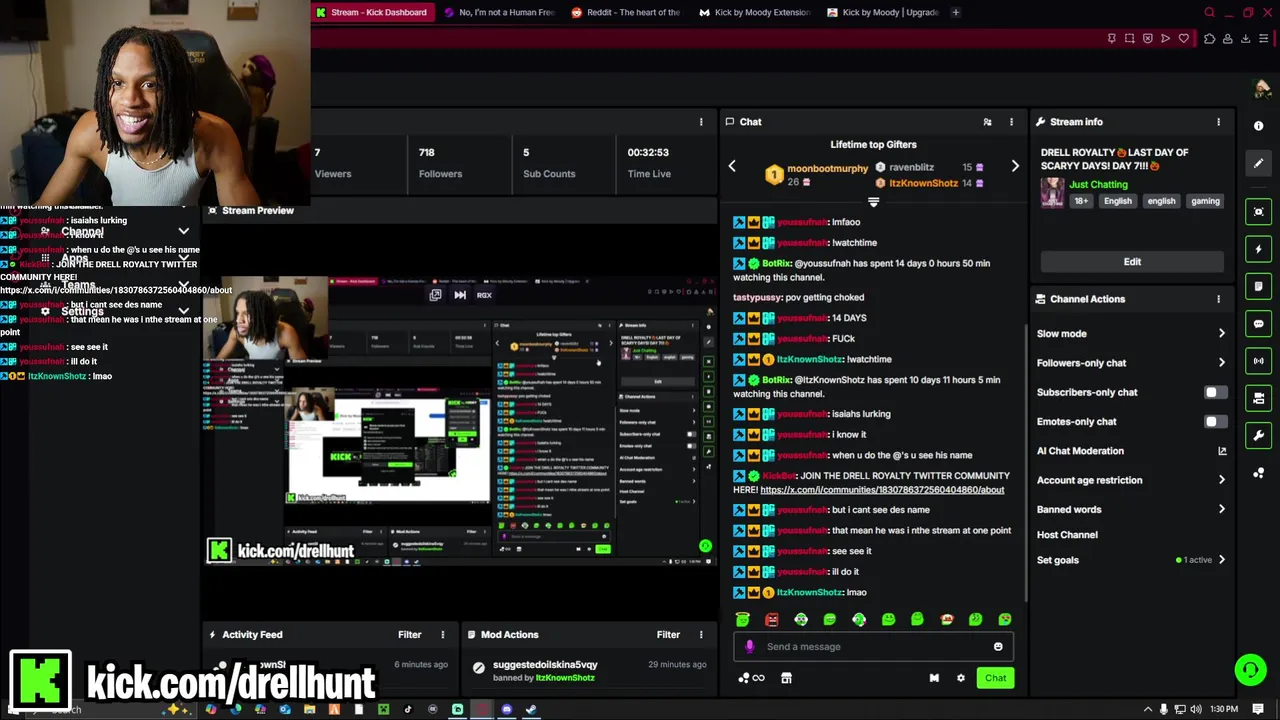1280x720 pixels.
Task: Click the pin icon in browser address bar
Action: (x=1112, y=39)
